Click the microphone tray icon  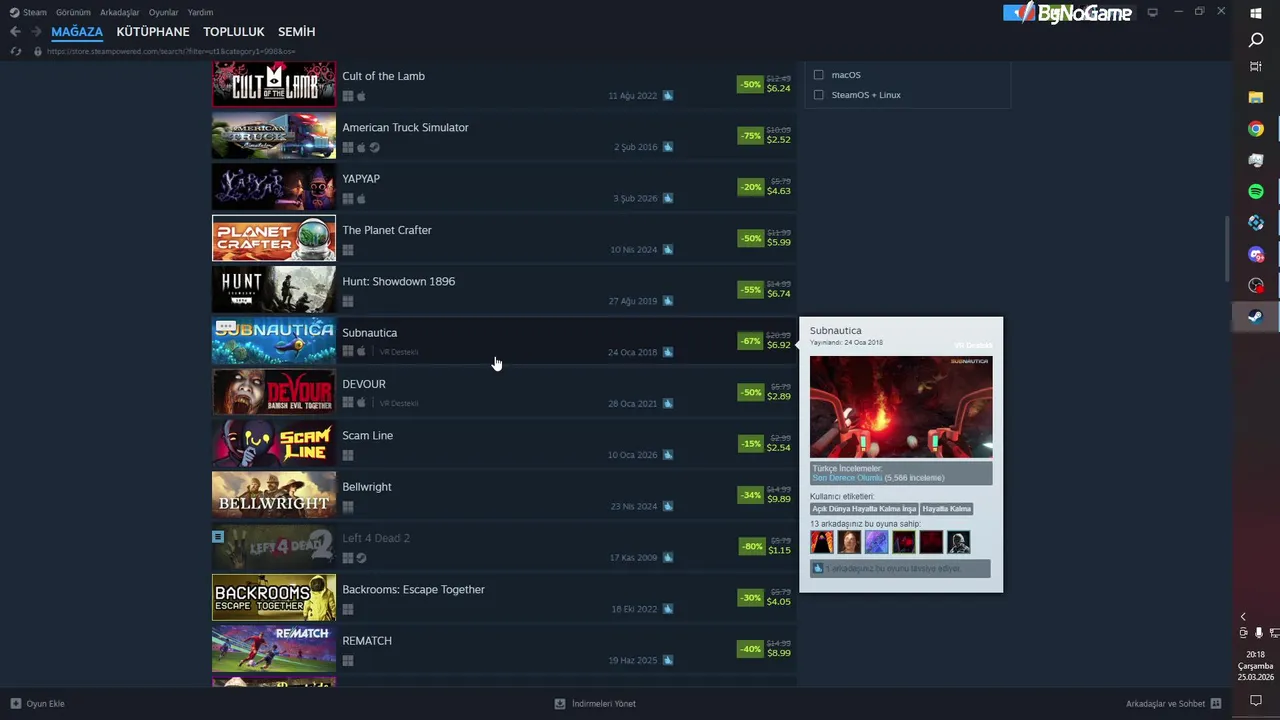pos(1258,633)
